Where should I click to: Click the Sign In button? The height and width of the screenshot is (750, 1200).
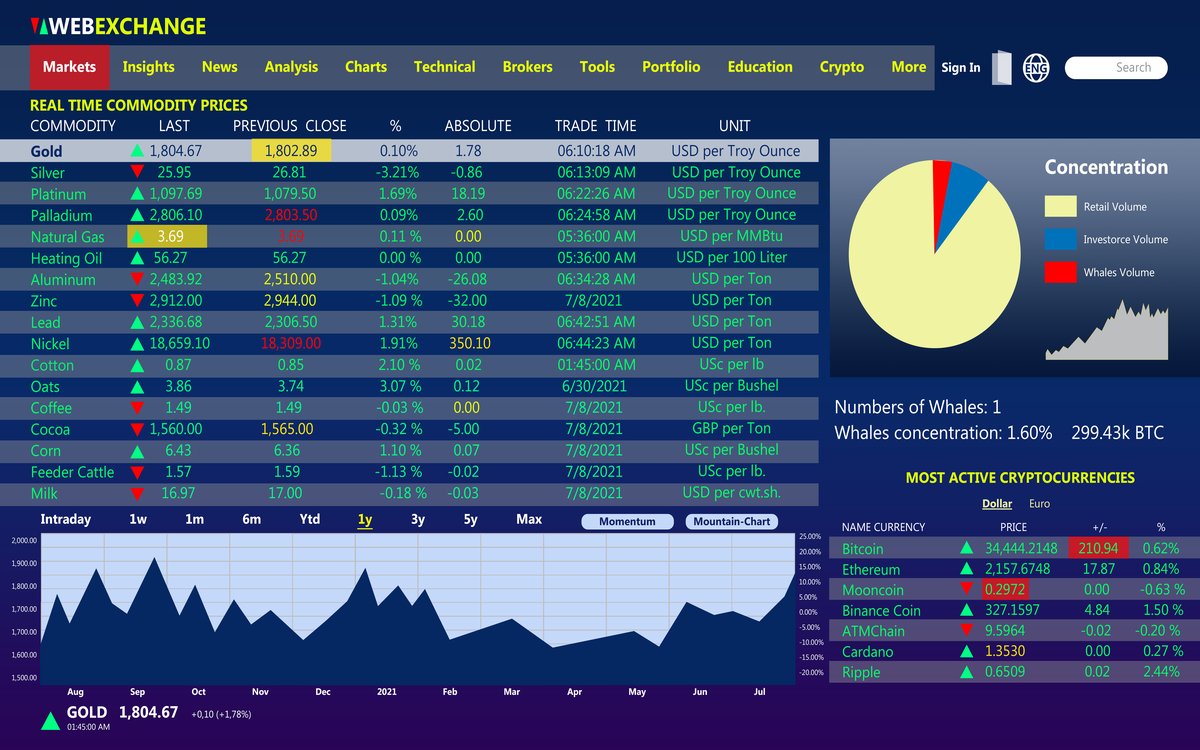(960, 67)
